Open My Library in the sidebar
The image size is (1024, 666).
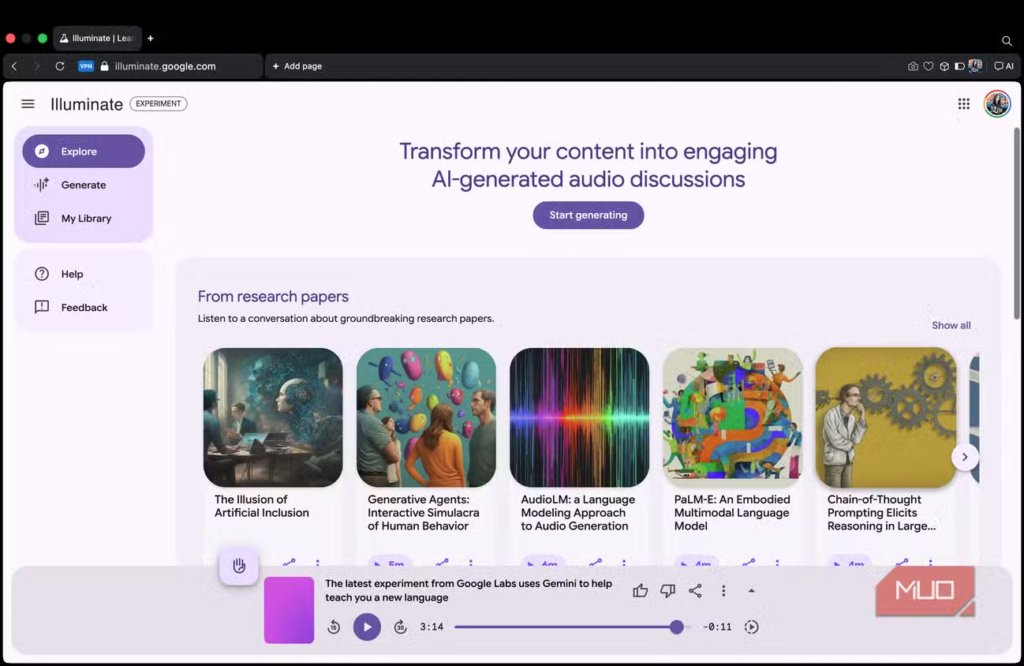(86, 218)
